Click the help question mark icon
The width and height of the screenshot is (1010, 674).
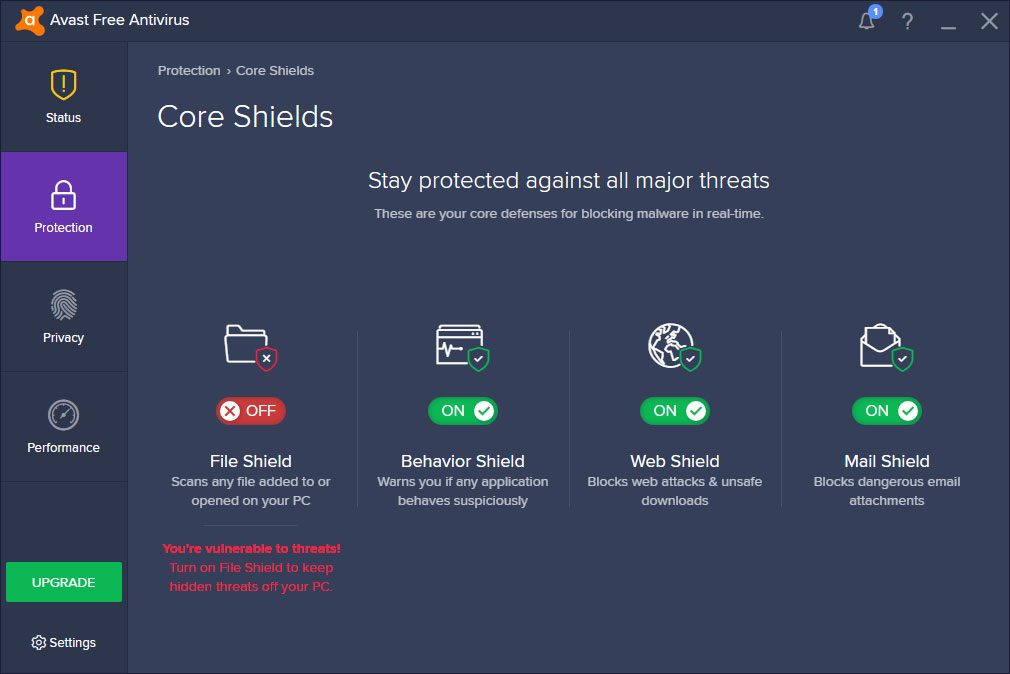(907, 21)
